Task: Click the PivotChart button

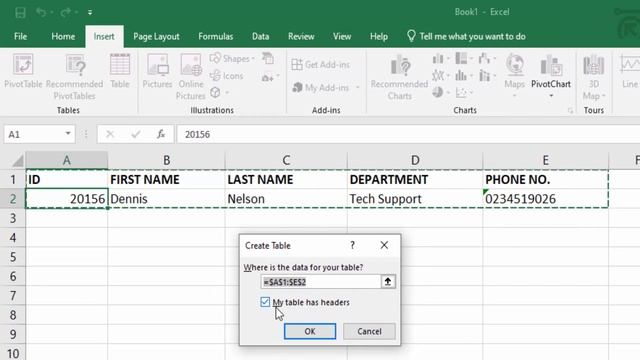Action: (551, 76)
